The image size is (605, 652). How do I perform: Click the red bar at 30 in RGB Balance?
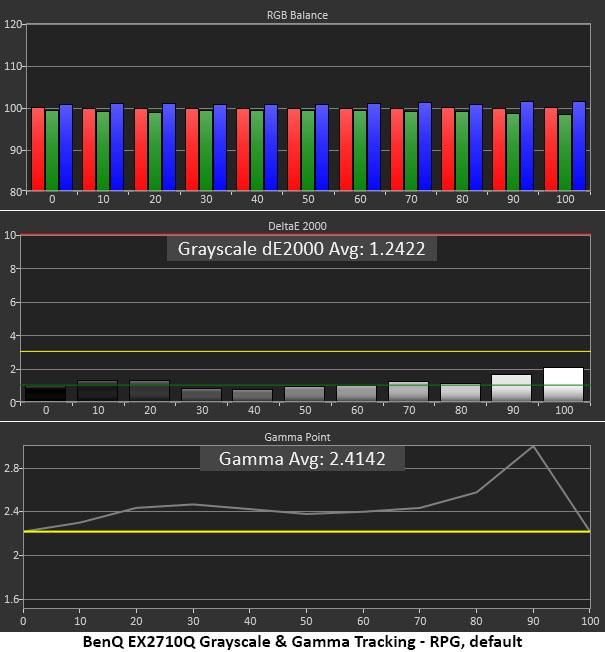click(192, 150)
